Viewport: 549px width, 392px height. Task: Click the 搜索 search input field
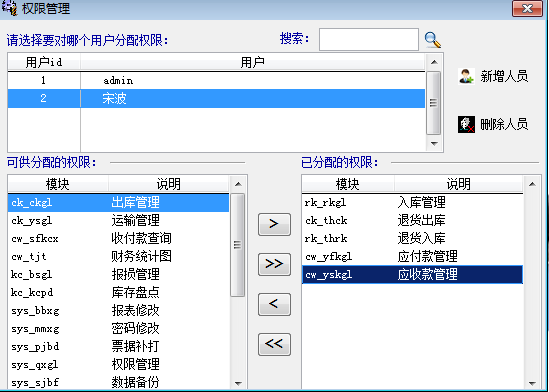click(x=369, y=40)
